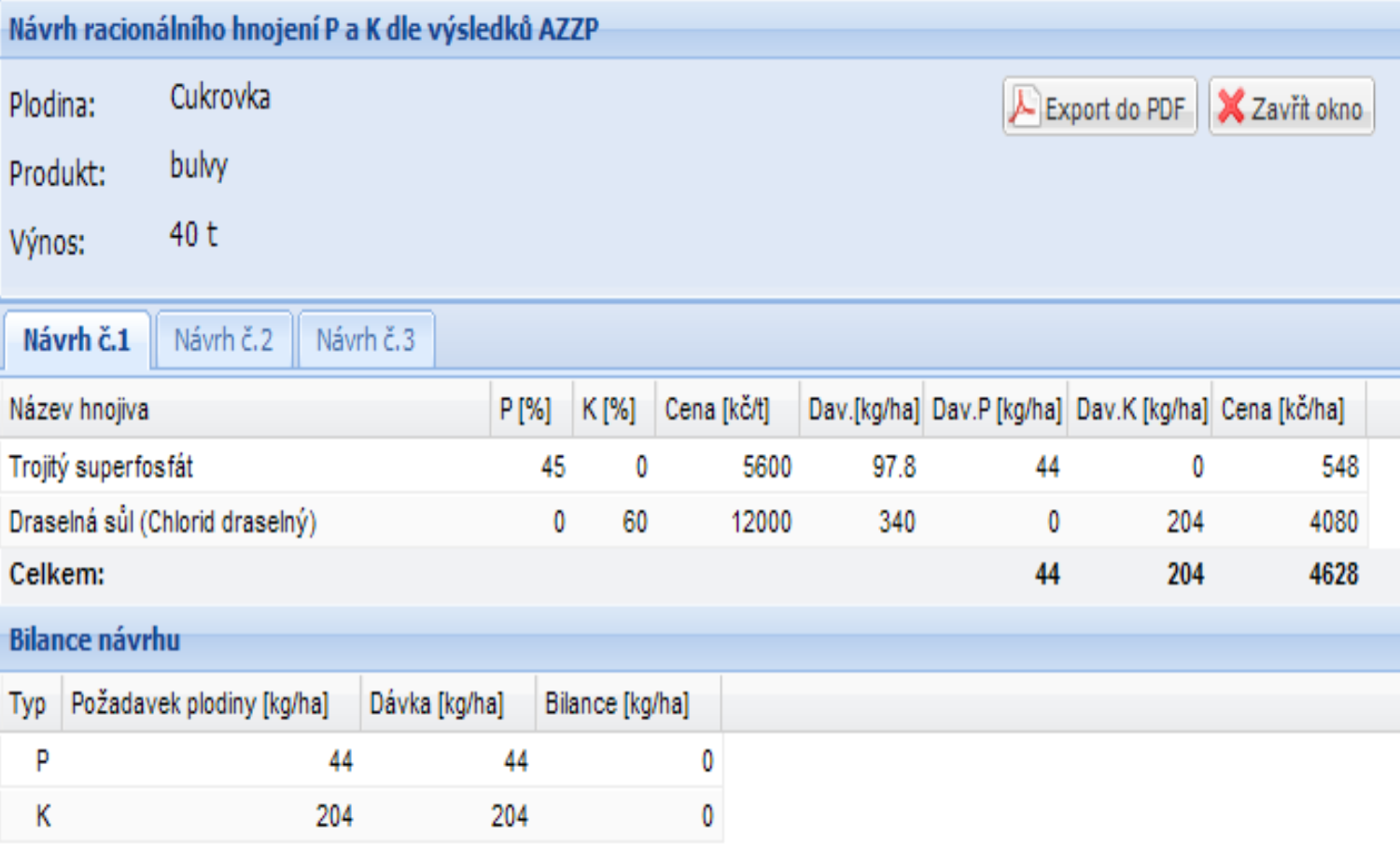Select the Trojitý superfosfát row

click(684, 466)
